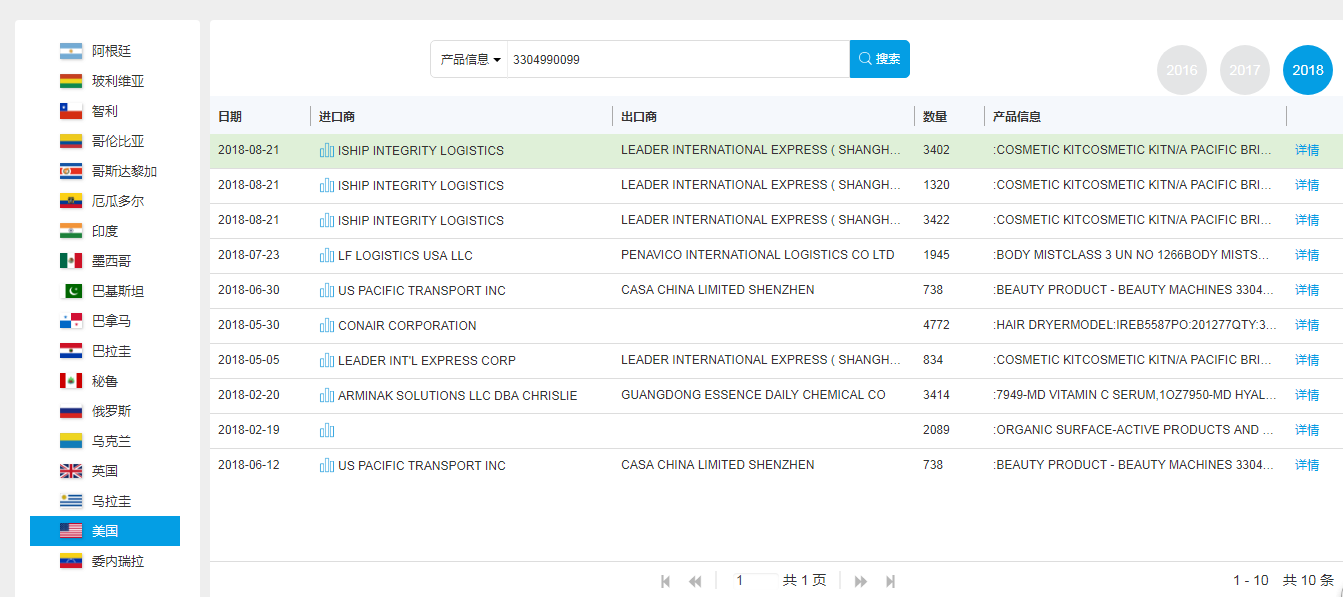Open 详情 for the ARMINAK SOLUTIONS row
The width and height of the screenshot is (1343, 597).
pos(1307,395)
